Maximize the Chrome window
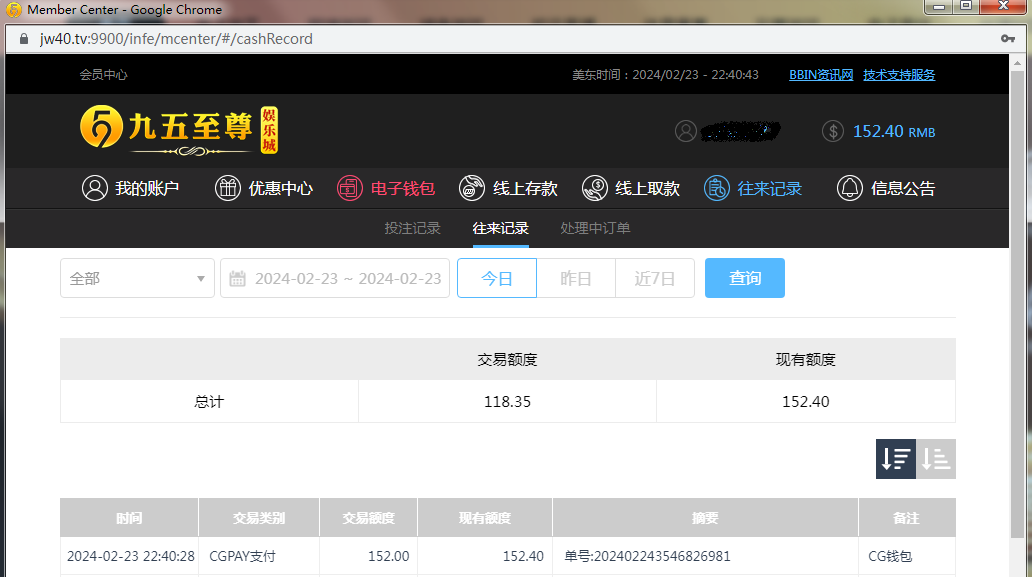This screenshot has height=577, width=1032. pos(966,7)
